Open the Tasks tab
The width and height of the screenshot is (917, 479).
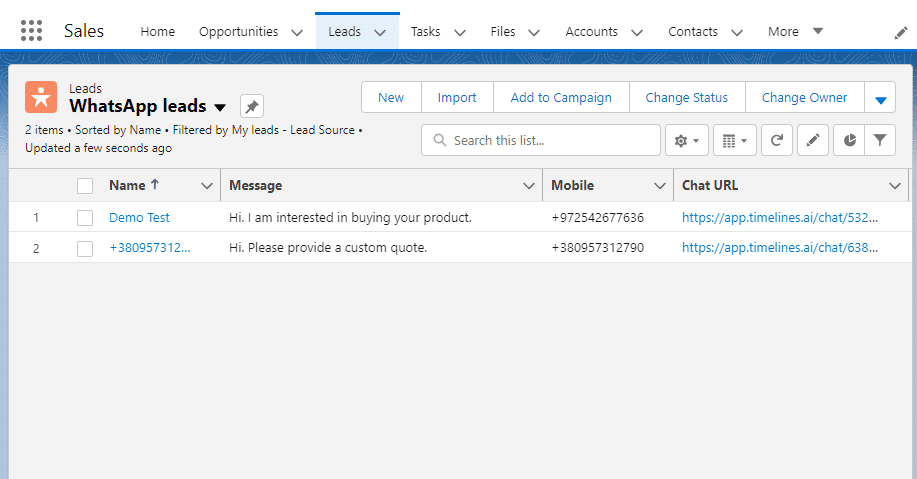point(425,32)
